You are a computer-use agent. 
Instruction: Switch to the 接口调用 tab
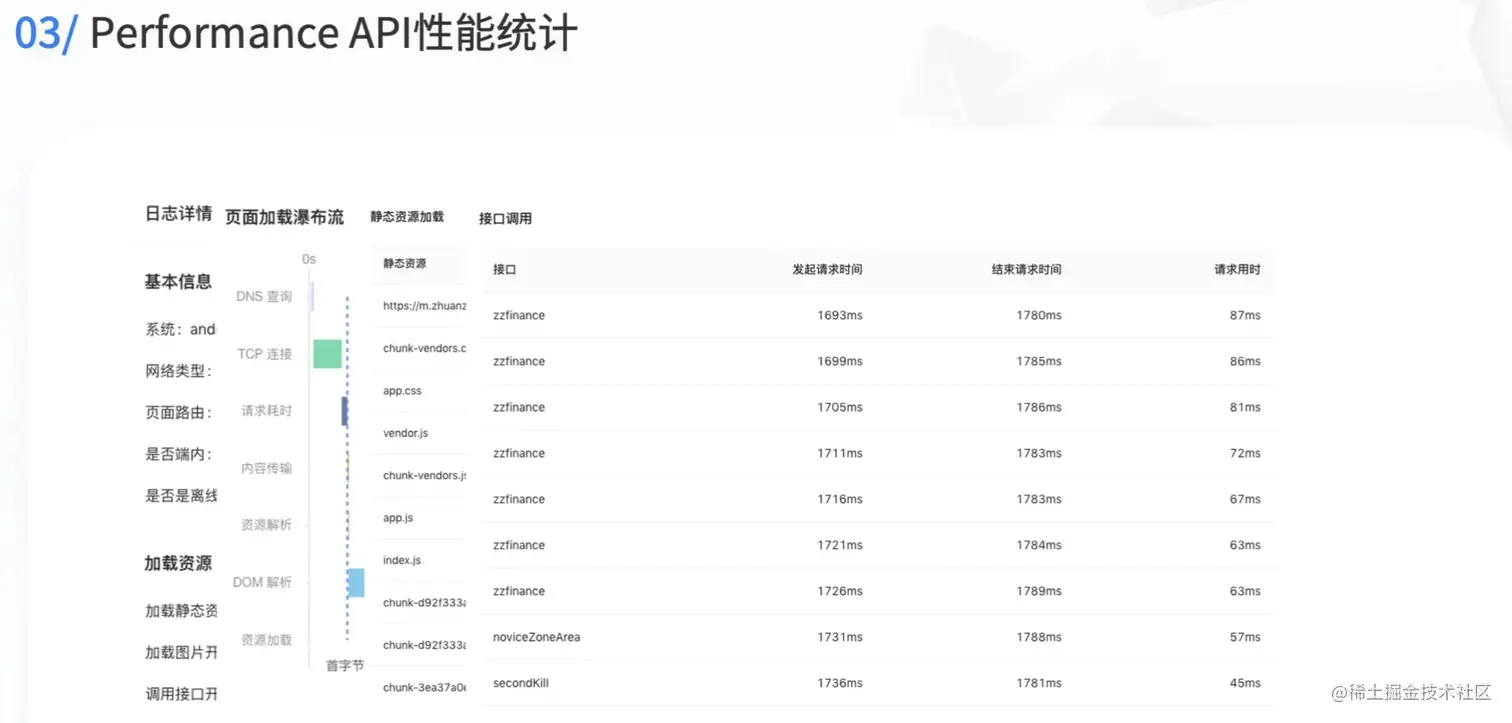click(505, 218)
